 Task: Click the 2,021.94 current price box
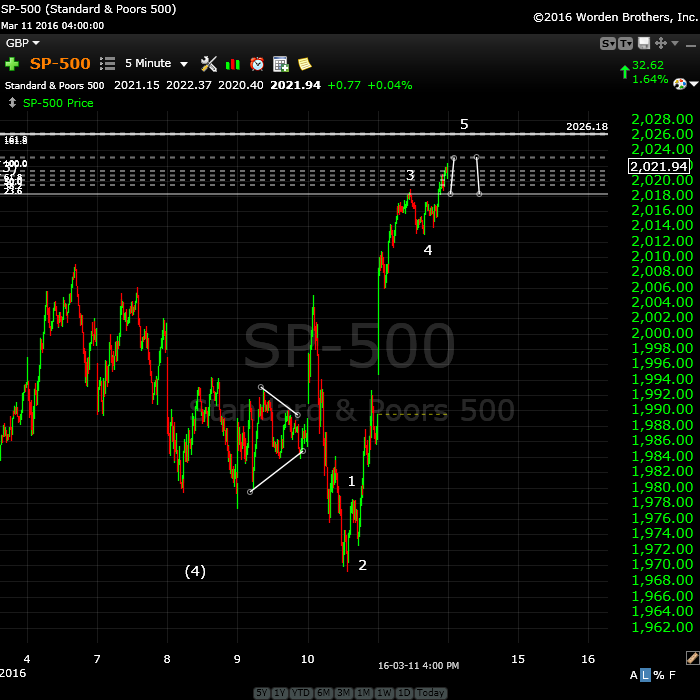tap(659, 166)
